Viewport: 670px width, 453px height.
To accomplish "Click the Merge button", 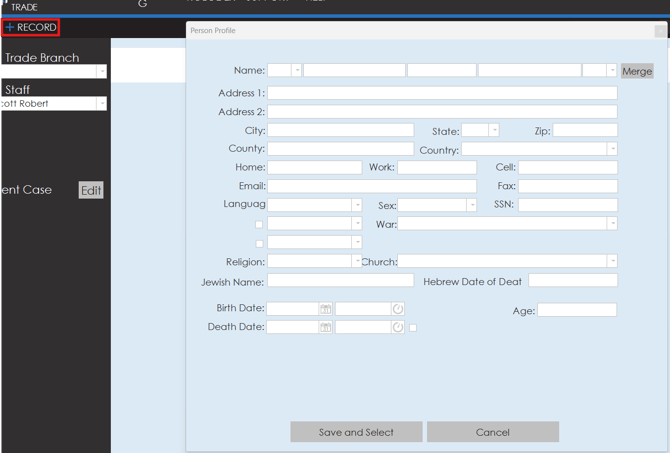I will click(637, 71).
